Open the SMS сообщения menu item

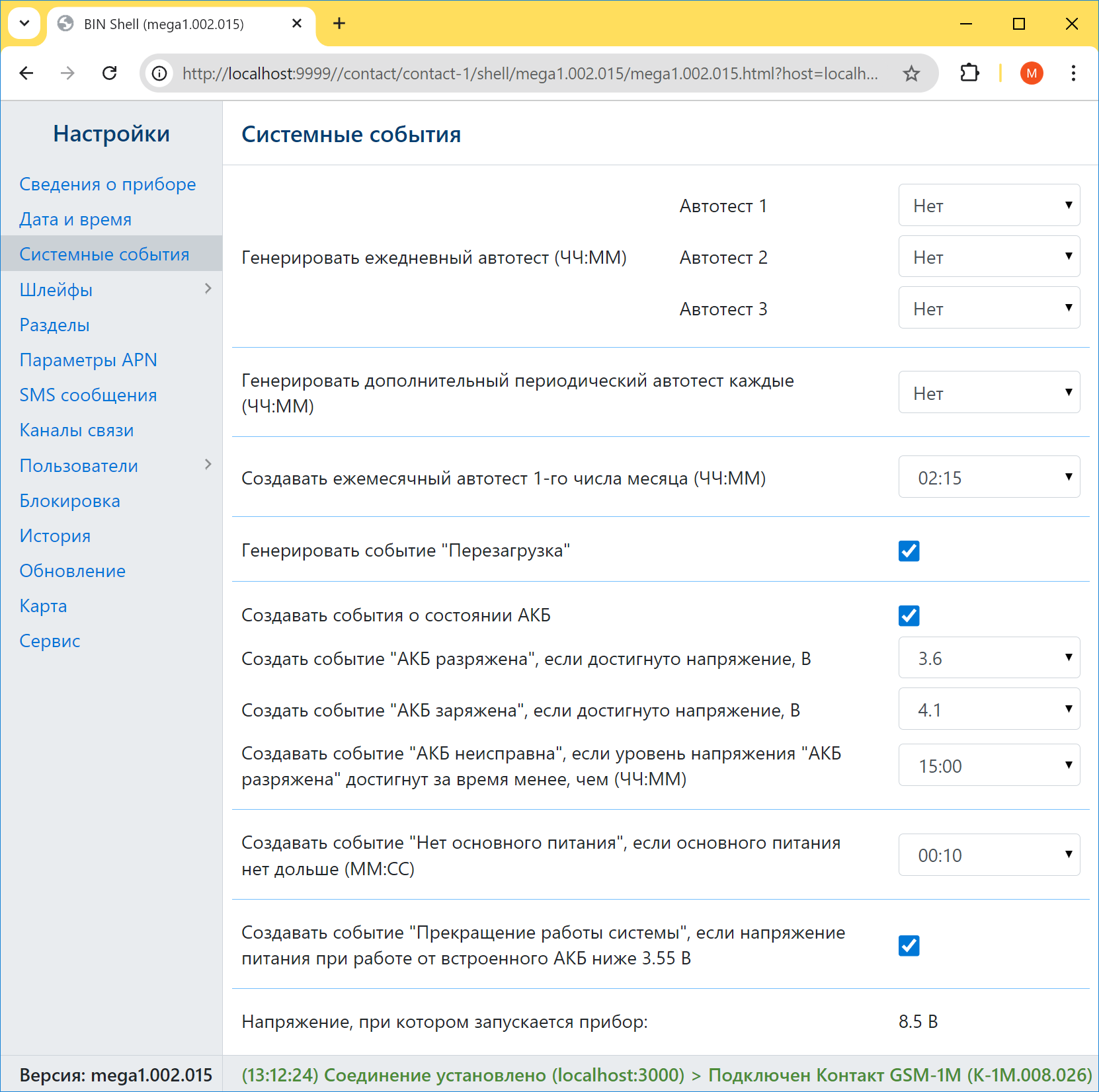[x=88, y=395]
